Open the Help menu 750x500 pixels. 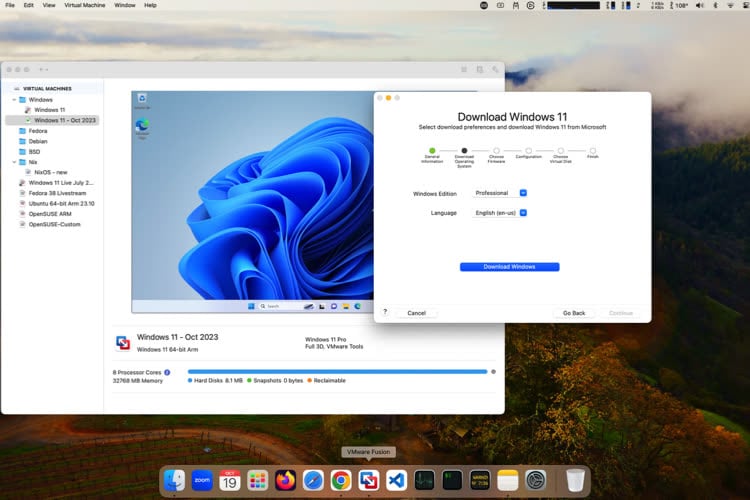click(150, 5)
